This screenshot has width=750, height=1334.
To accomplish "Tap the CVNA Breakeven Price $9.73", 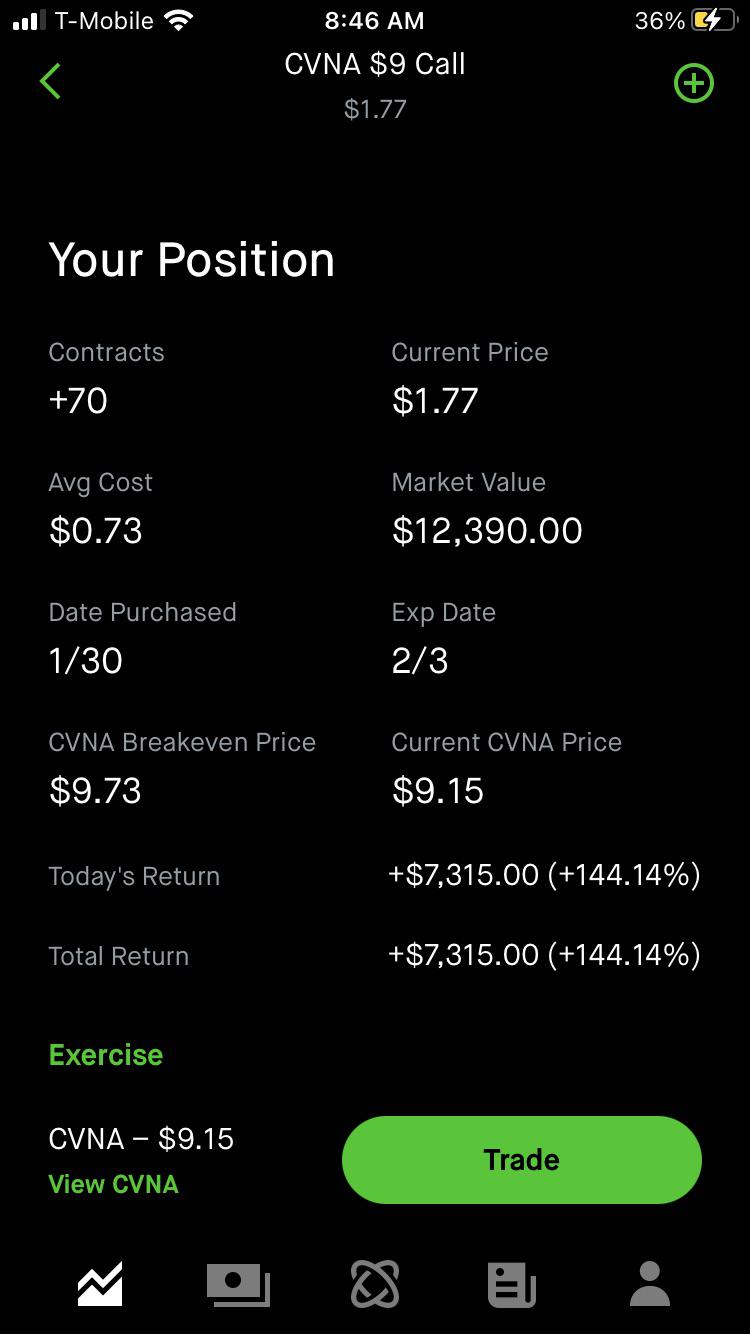I will pos(95,791).
